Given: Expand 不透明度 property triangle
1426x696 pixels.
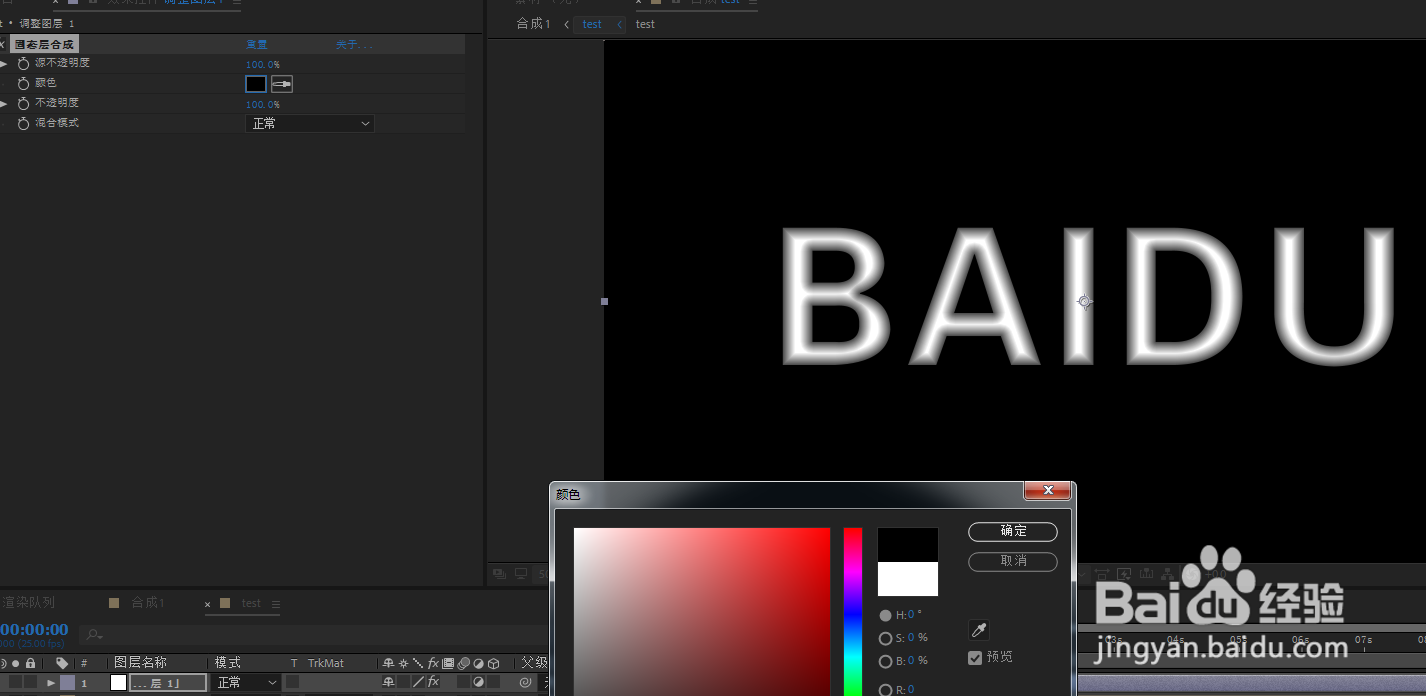Looking at the screenshot, I should pos(4,103).
